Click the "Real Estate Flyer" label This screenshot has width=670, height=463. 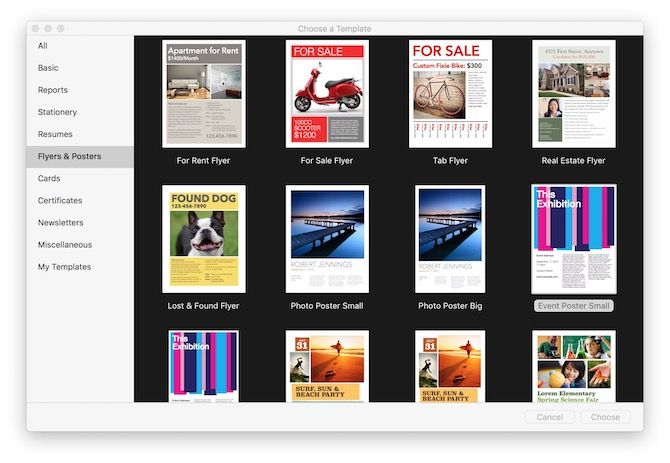click(x=573, y=161)
